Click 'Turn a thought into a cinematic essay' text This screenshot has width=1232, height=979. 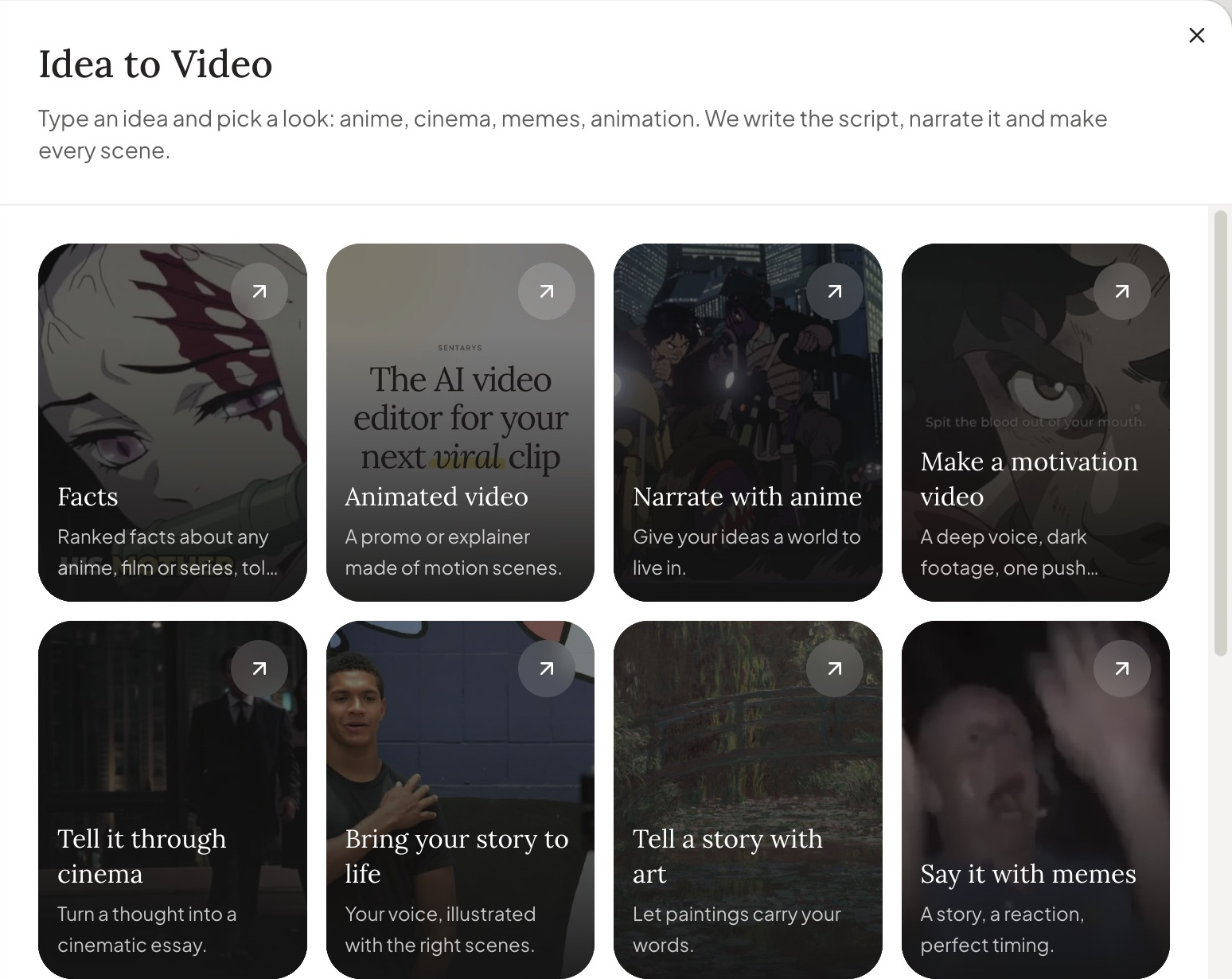point(146,930)
